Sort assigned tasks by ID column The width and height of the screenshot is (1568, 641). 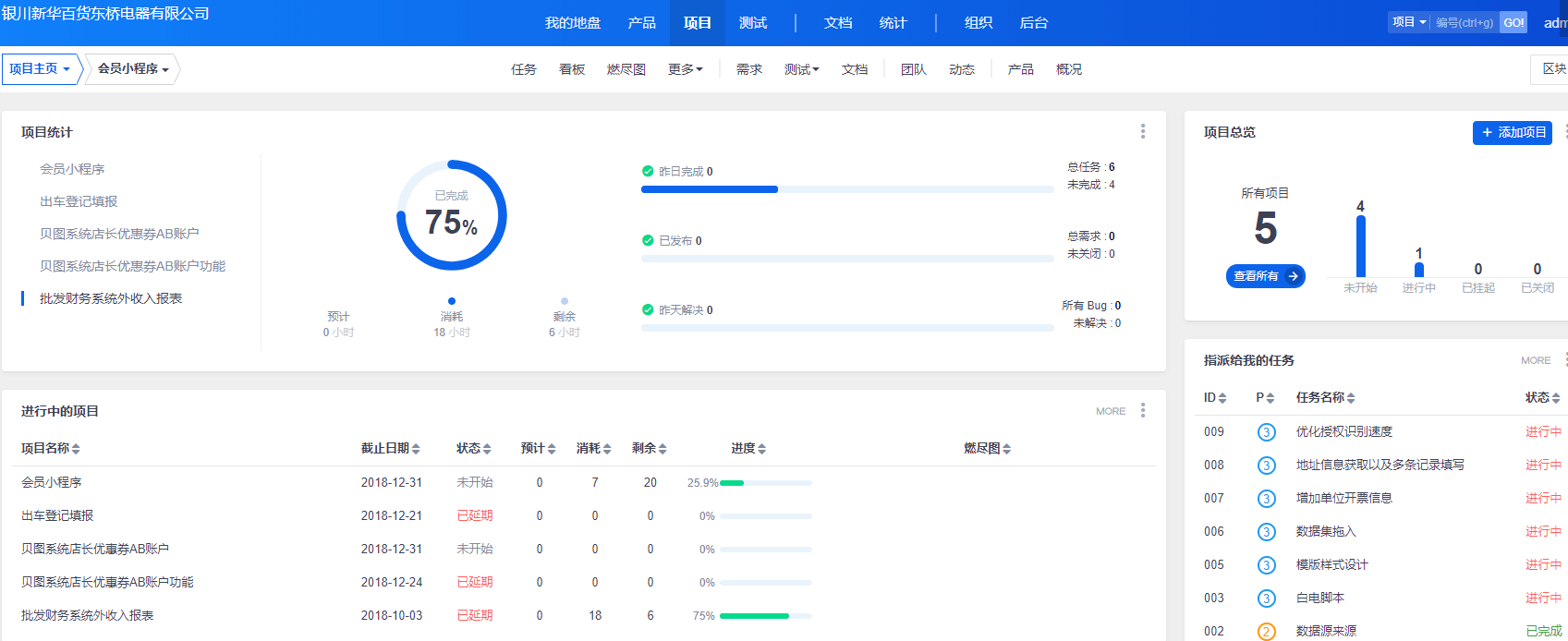1222,398
